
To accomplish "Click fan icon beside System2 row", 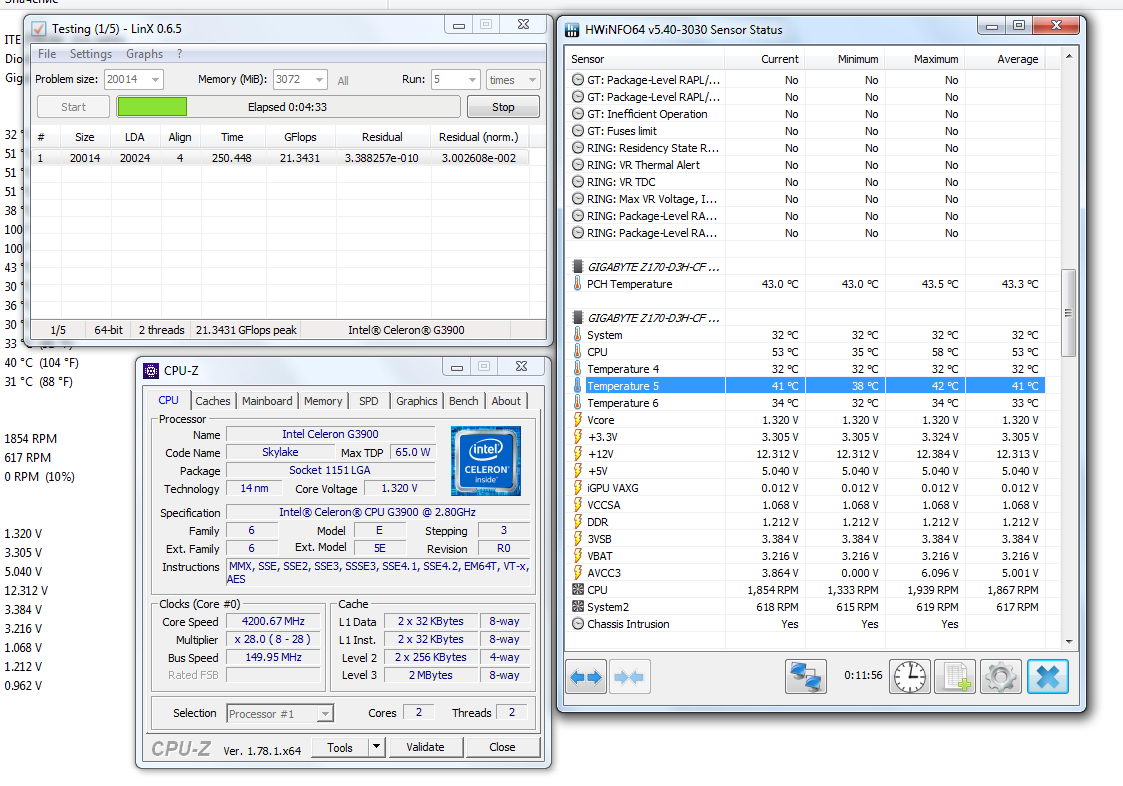I will pyautogui.click(x=577, y=607).
